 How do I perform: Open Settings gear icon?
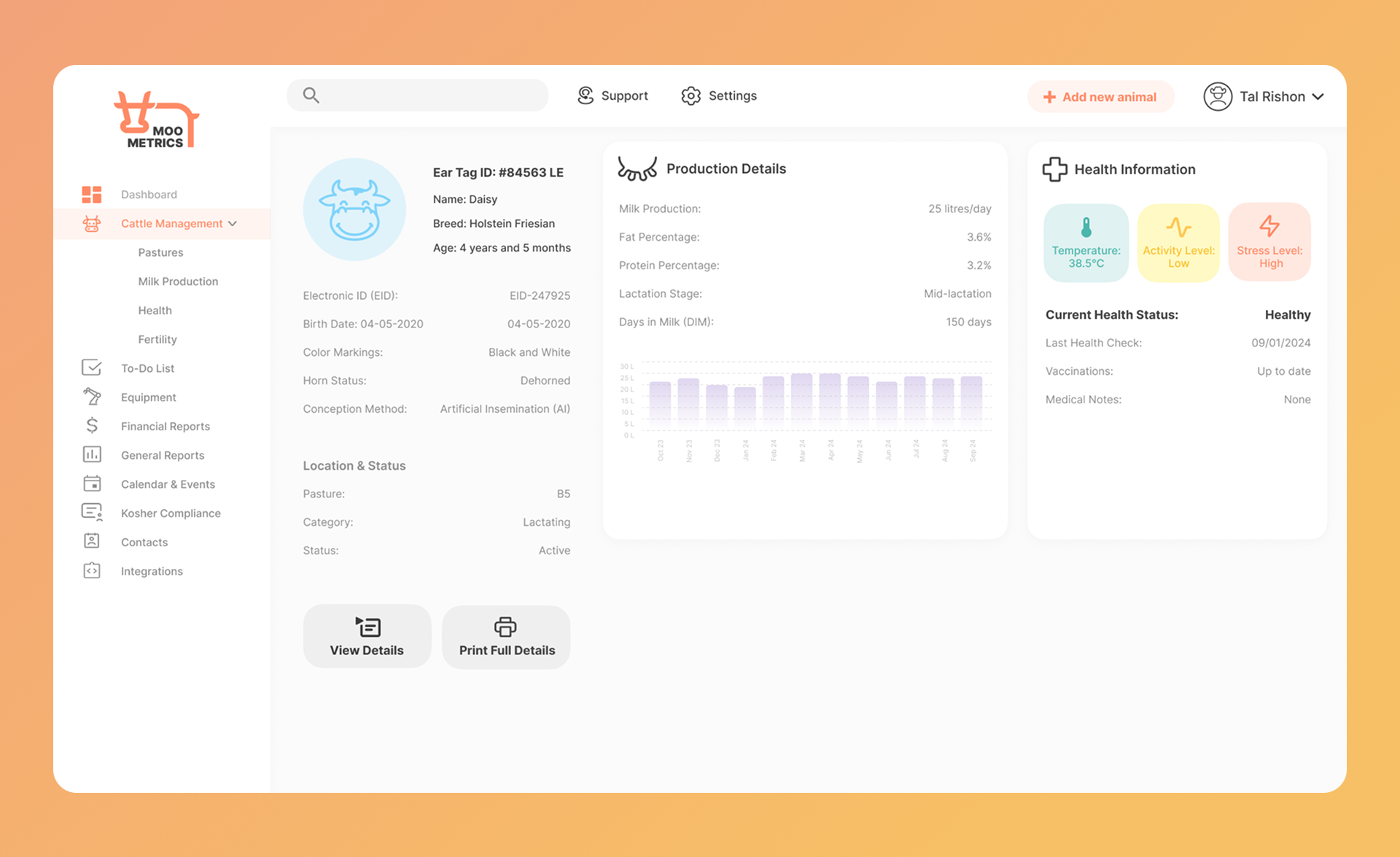691,96
